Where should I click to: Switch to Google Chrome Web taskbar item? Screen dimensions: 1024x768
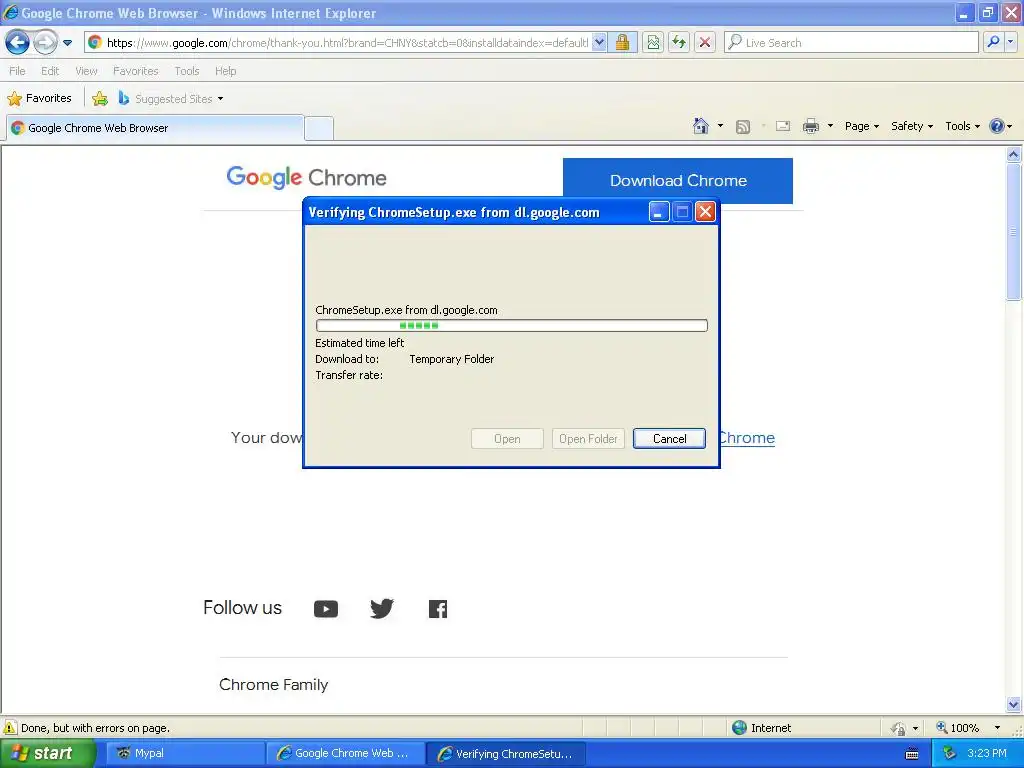(345, 753)
